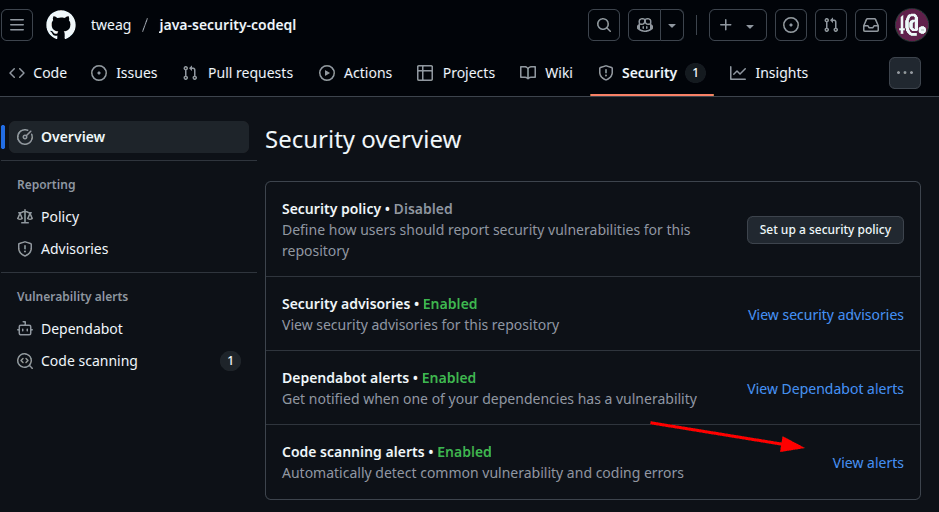Expand the plus create-new dropdown
Image resolution: width=939 pixels, height=512 pixels.
[737, 25]
